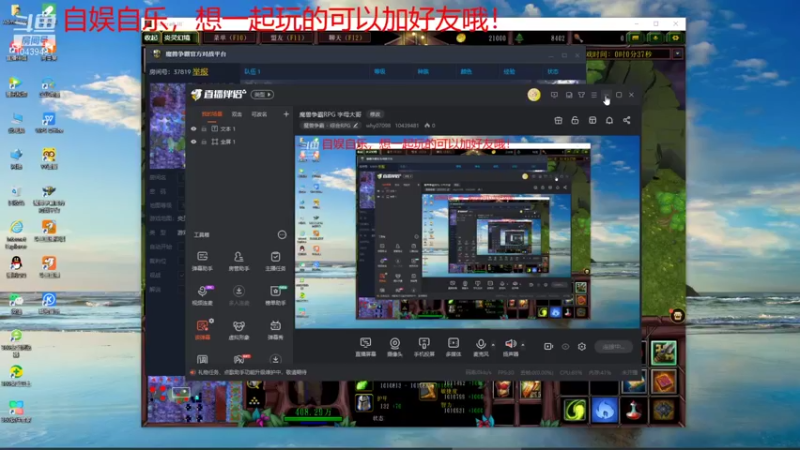This screenshot has height=450, width=800.
Task: Edit the stream category pencil tag
Action: coord(331,126)
